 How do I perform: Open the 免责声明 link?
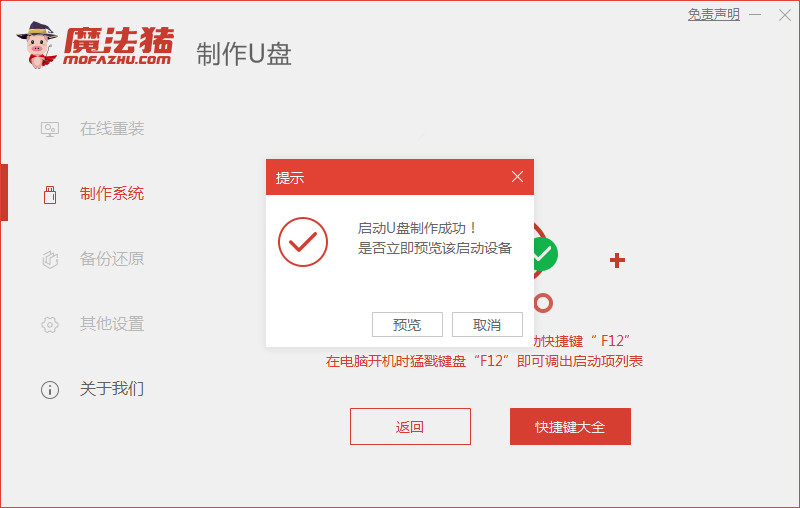pyautogui.click(x=714, y=14)
